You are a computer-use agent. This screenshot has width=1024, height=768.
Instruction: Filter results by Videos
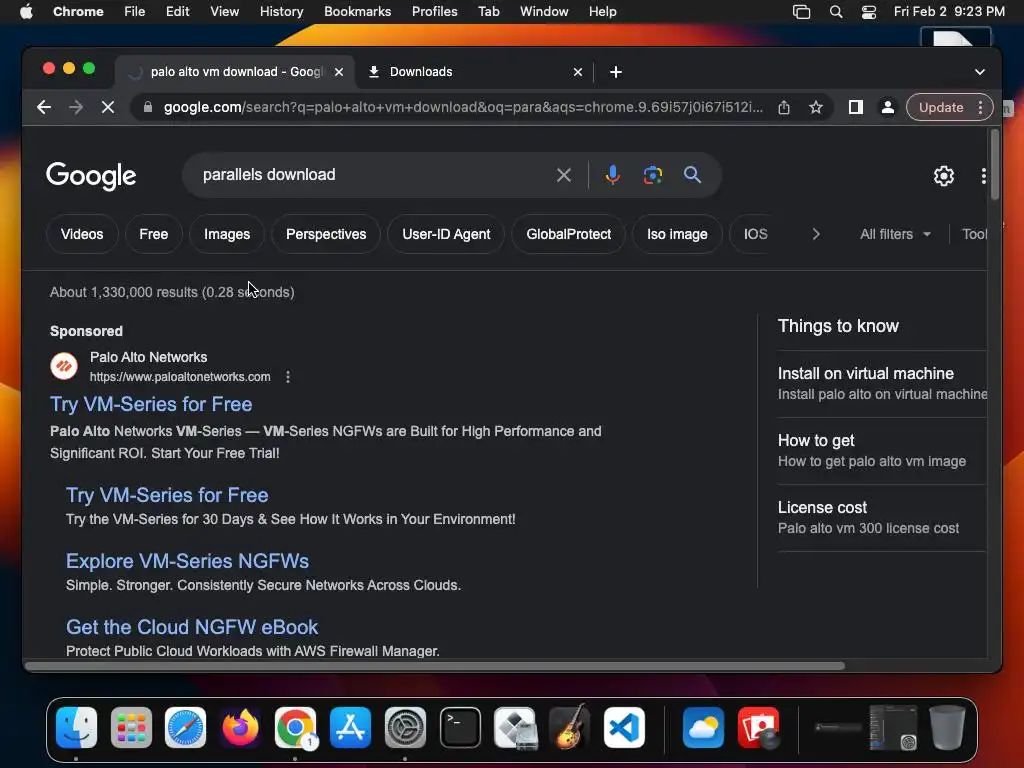[82, 234]
